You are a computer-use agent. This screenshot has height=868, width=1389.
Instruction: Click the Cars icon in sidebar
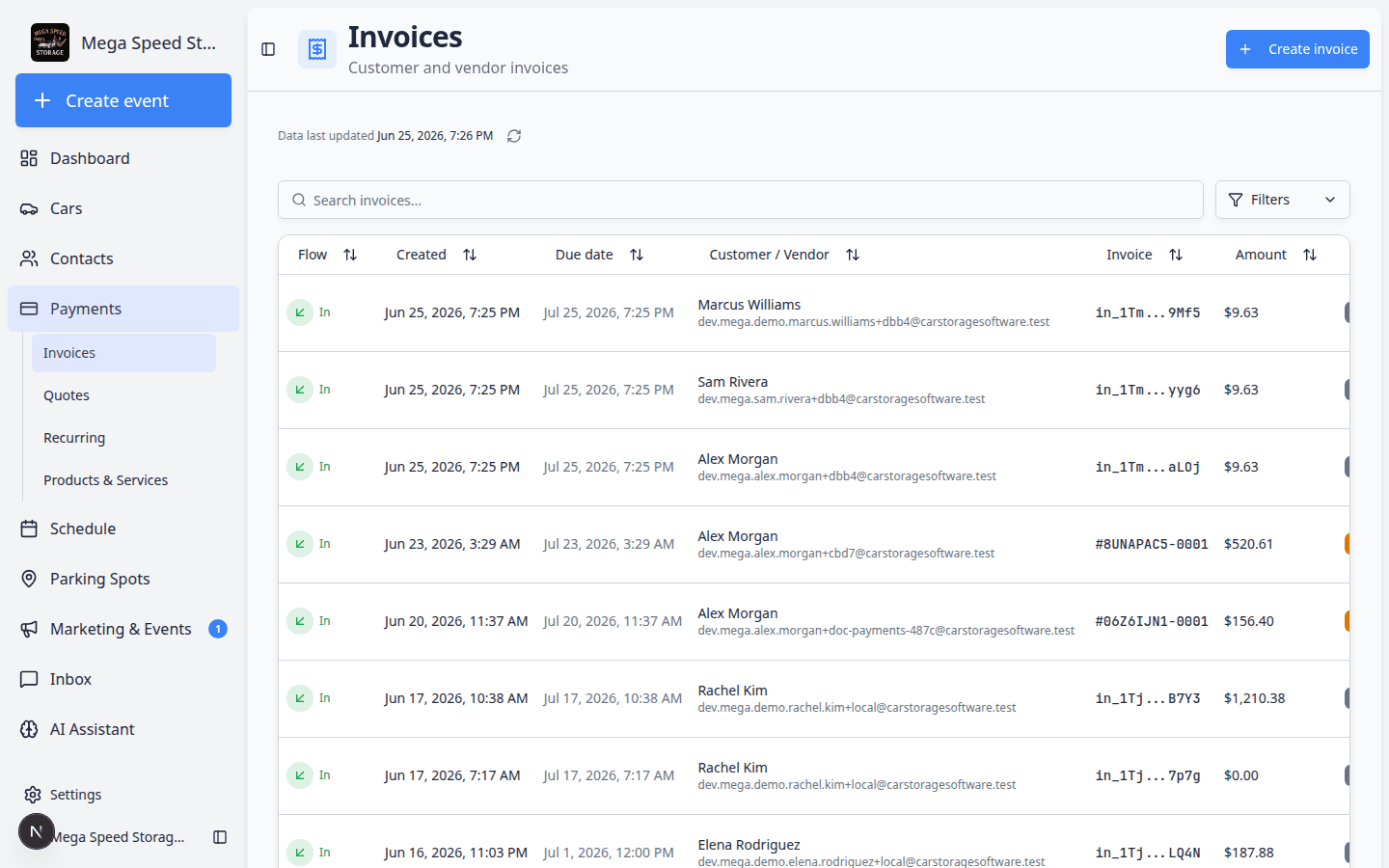pos(29,208)
